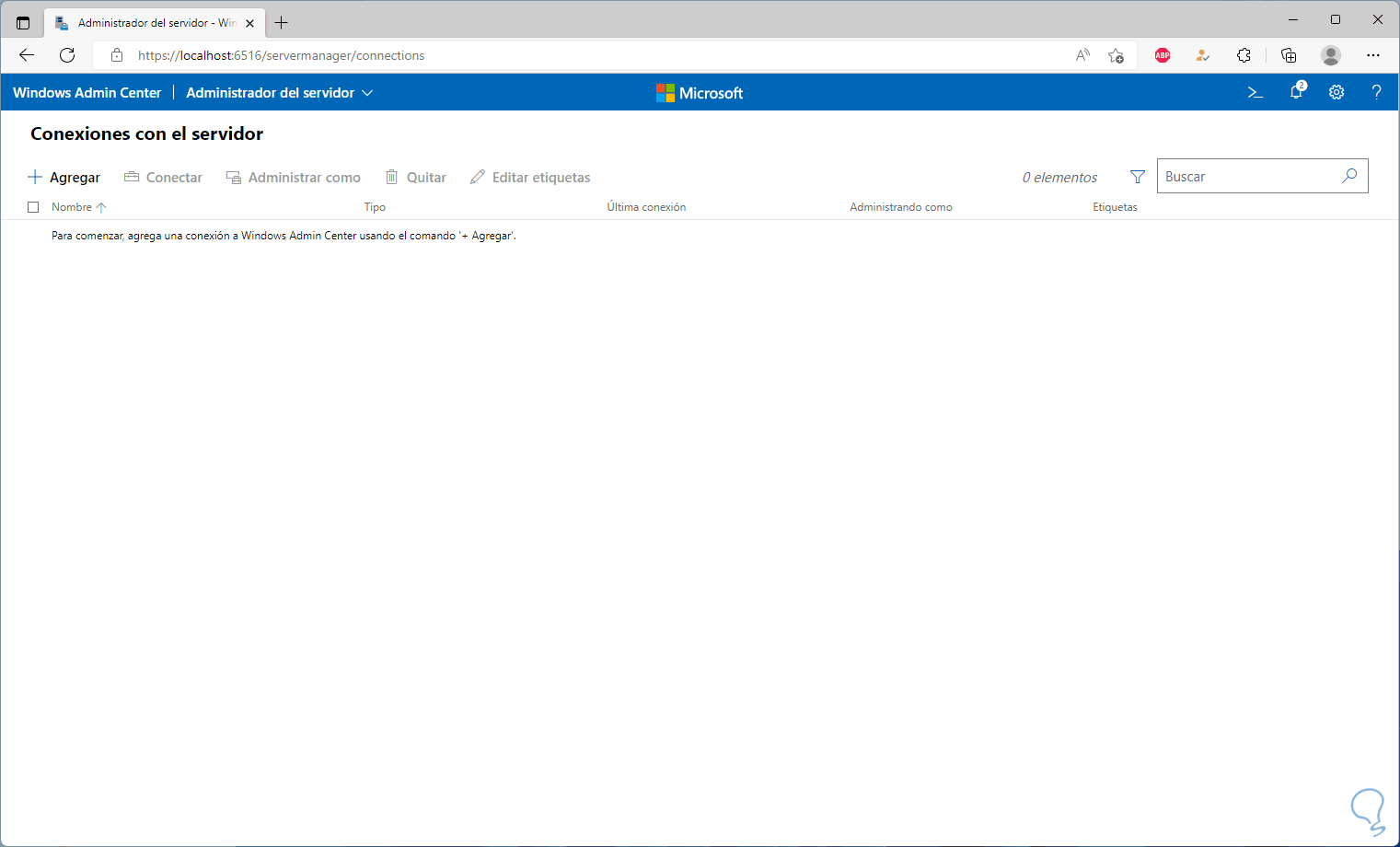
Task: Click the Quitar button
Action: click(415, 178)
